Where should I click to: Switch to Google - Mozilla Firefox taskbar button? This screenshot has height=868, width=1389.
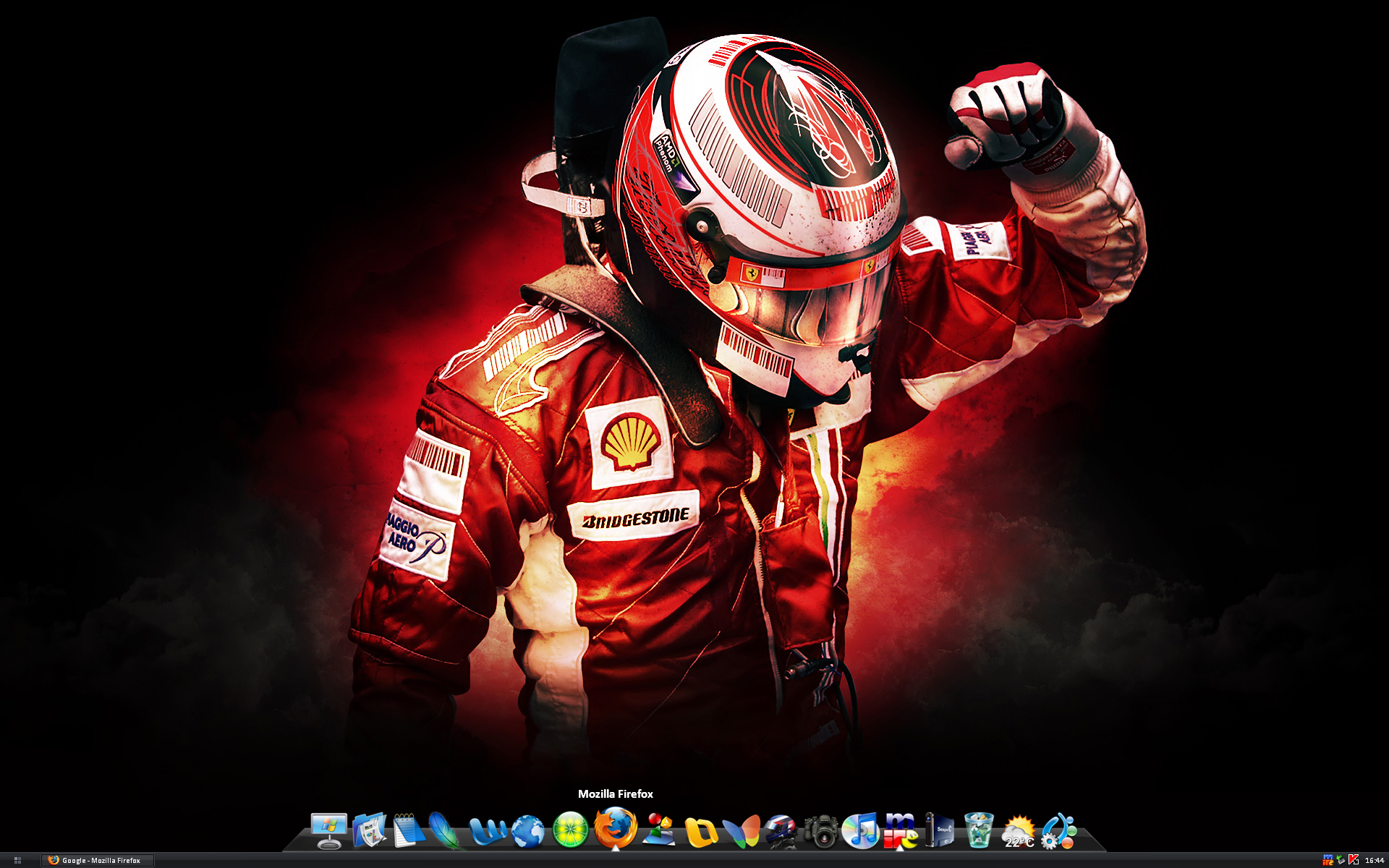click(98, 860)
